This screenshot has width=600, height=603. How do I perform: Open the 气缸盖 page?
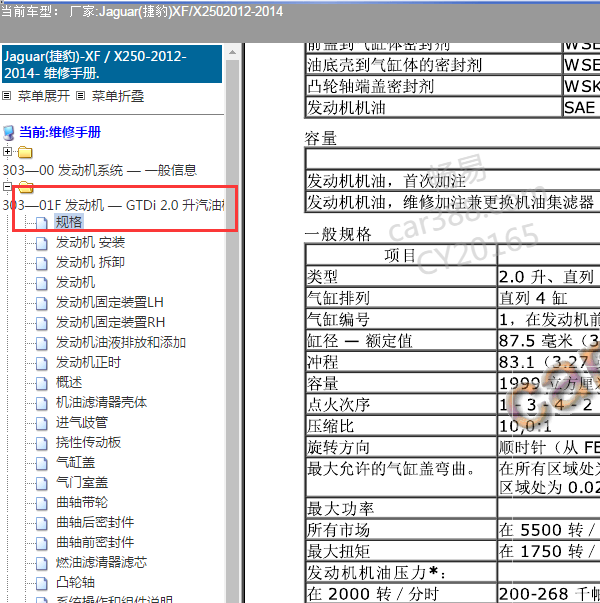tap(75, 462)
